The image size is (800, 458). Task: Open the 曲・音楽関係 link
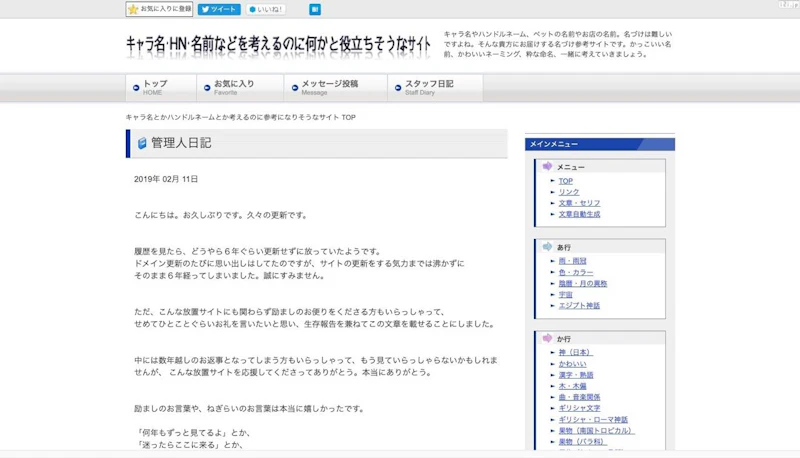579,397
